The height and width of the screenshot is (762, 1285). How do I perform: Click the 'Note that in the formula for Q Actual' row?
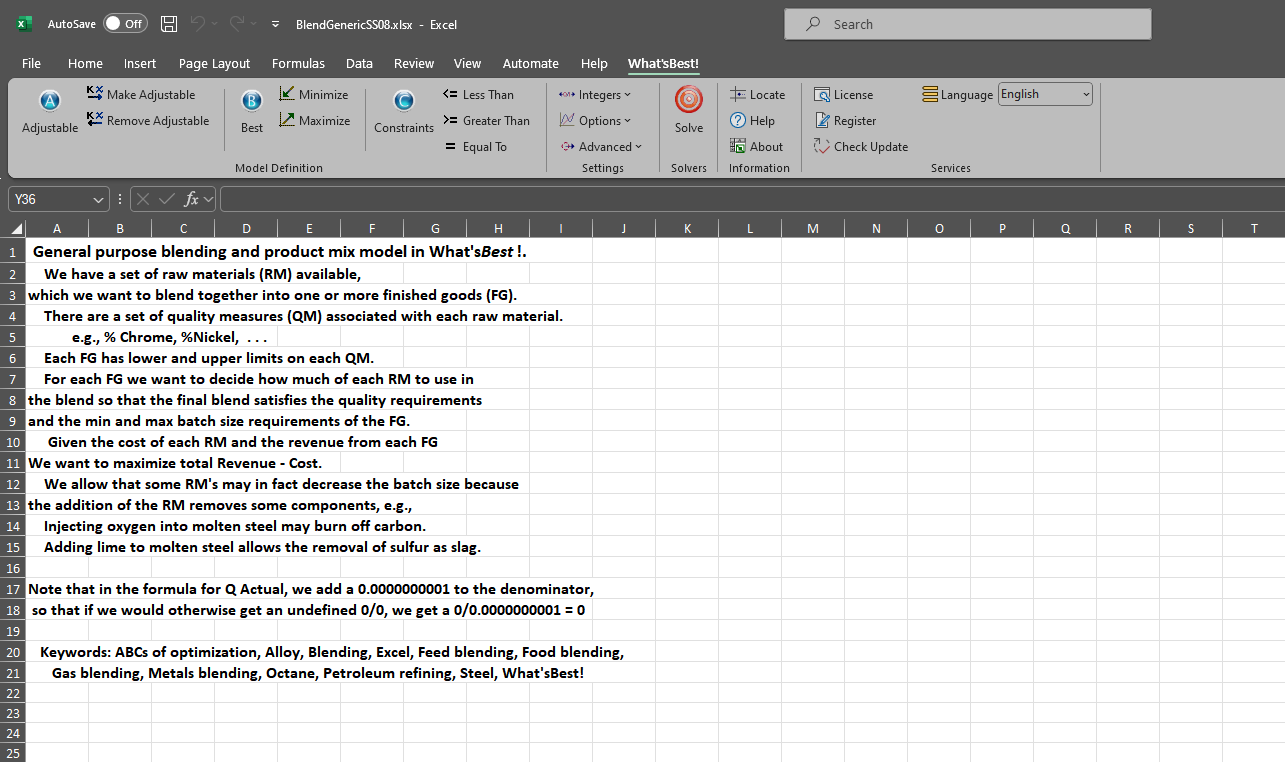coord(311,588)
